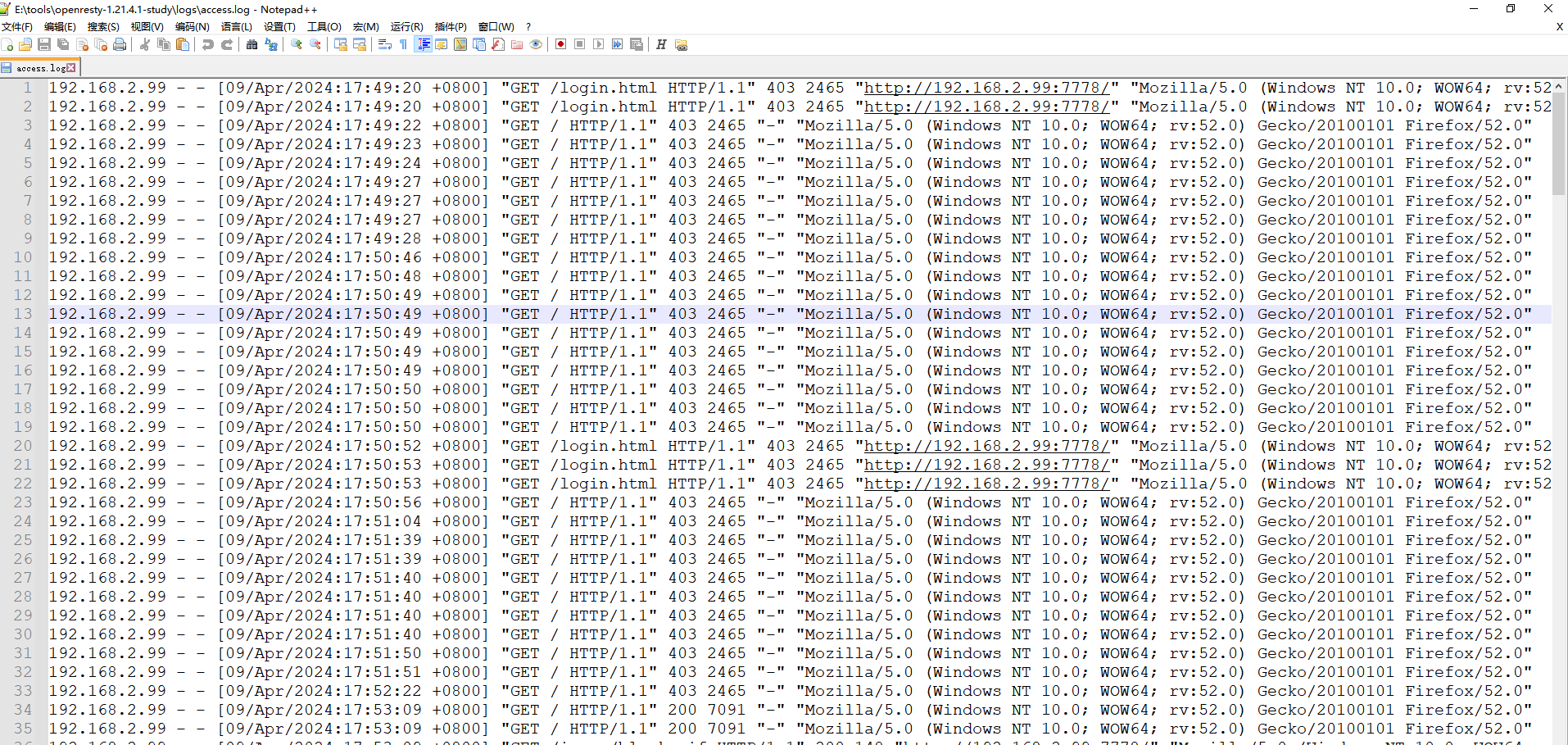Open Find using the binoculars icon
Image resolution: width=1568 pixels, height=745 pixels.
click(252, 44)
